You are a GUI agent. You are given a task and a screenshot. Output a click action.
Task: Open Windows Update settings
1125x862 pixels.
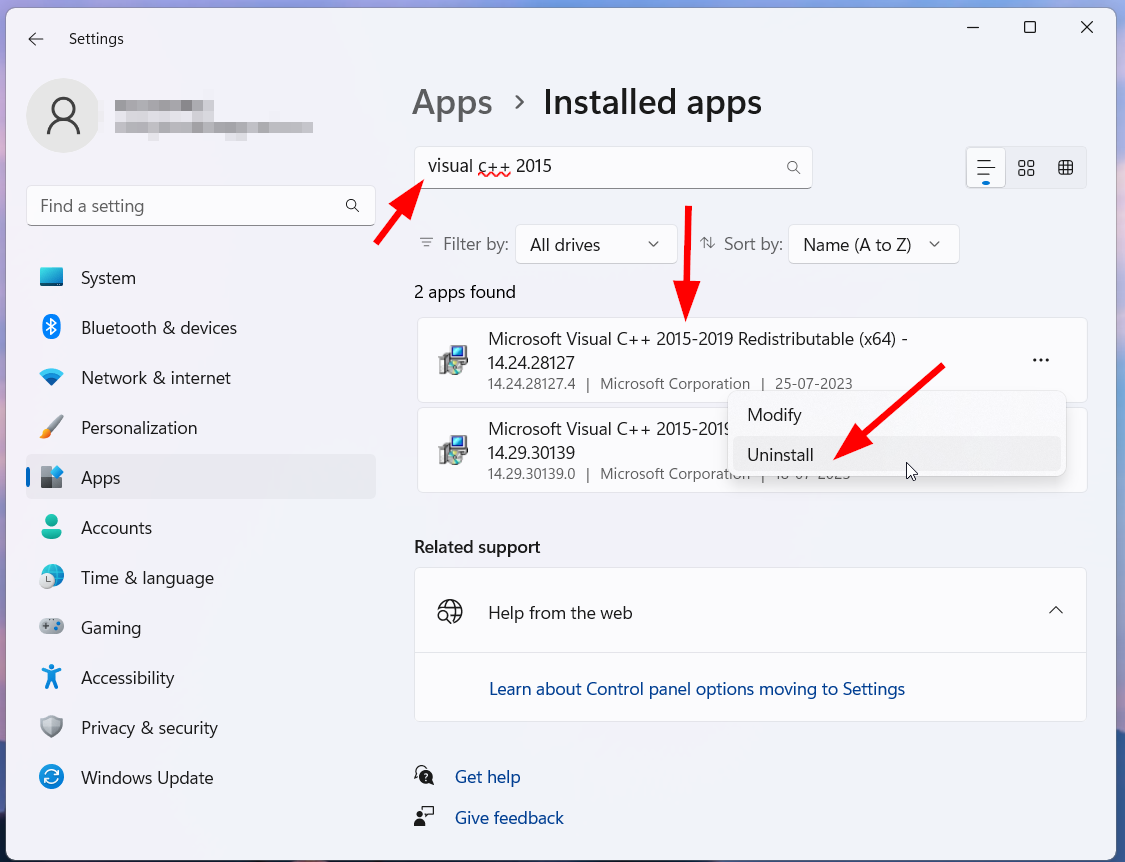click(201, 777)
